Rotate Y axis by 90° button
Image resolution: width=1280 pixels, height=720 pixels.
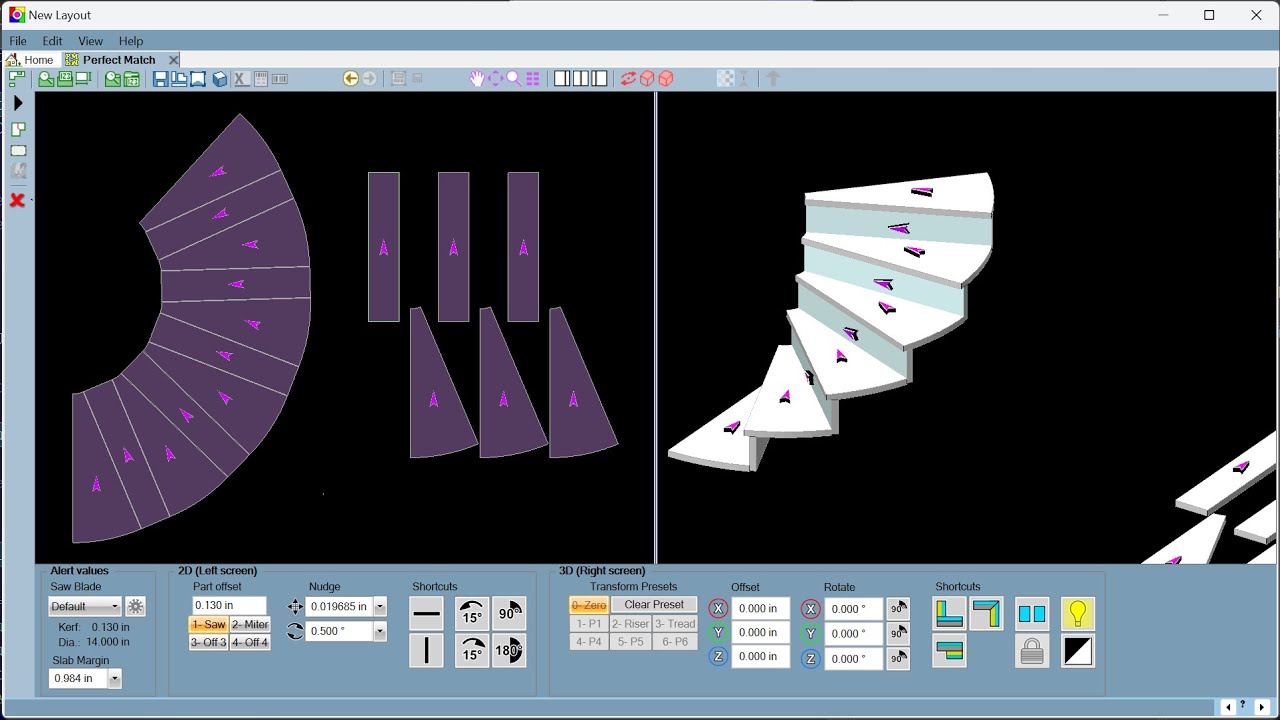[x=898, y=634]
